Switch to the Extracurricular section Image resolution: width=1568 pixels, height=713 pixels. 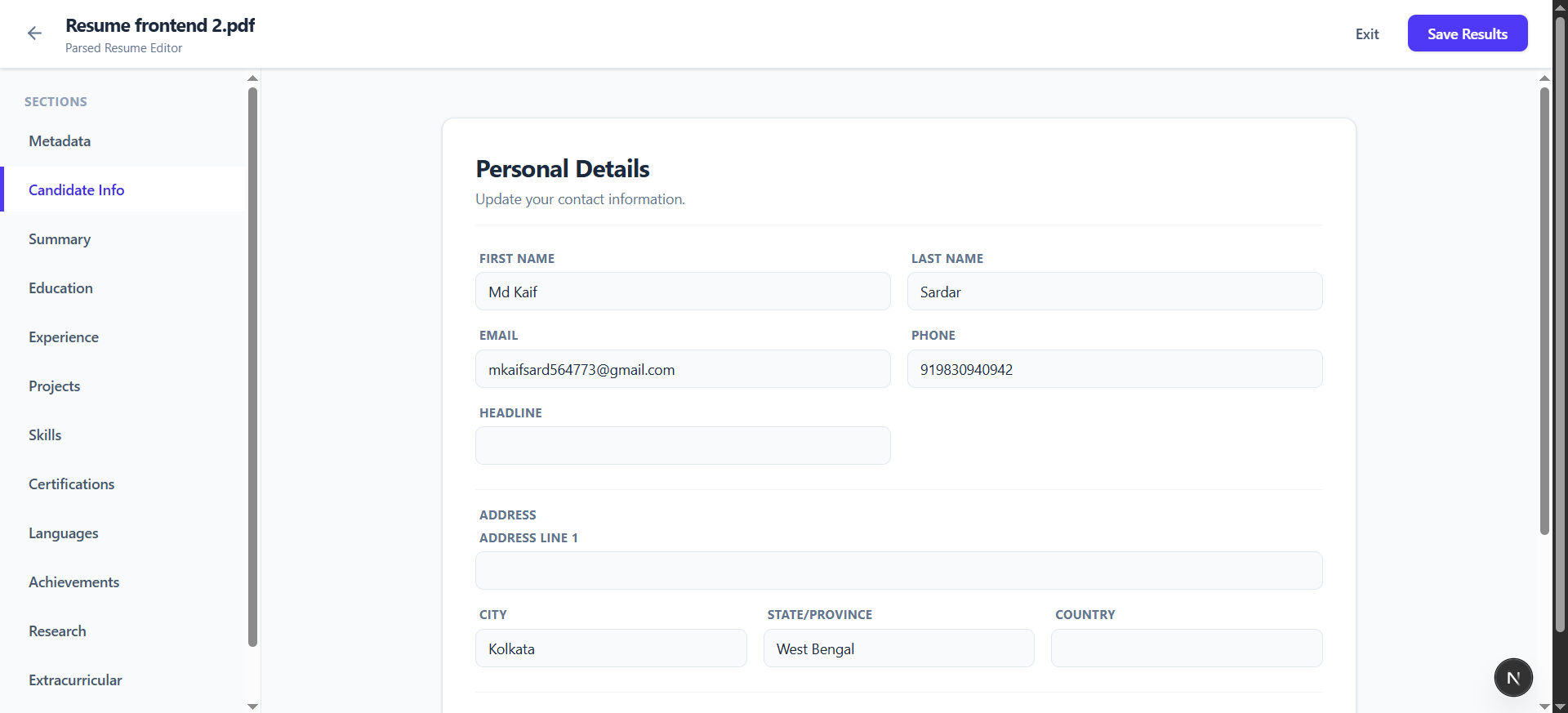point(74,680)
